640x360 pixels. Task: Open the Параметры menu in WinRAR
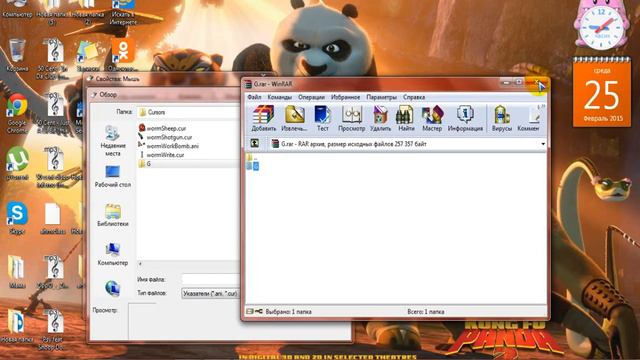tap(381, 97)
